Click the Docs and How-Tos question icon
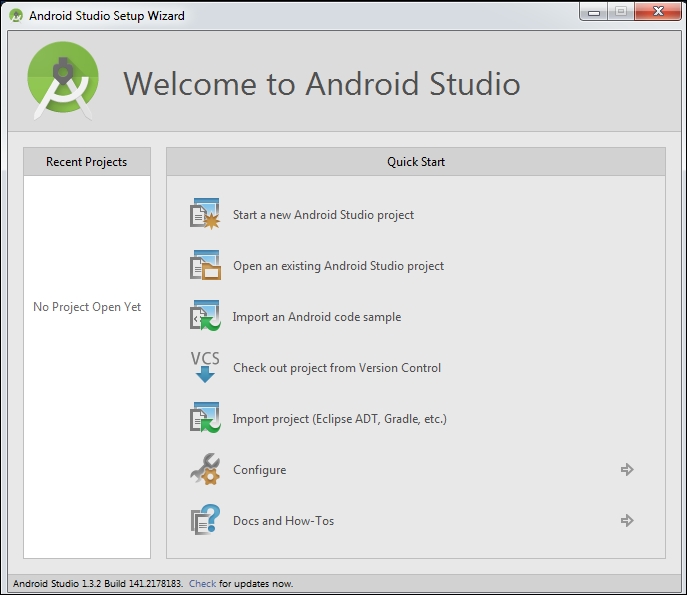687x595 pixels. click(205, 520)
